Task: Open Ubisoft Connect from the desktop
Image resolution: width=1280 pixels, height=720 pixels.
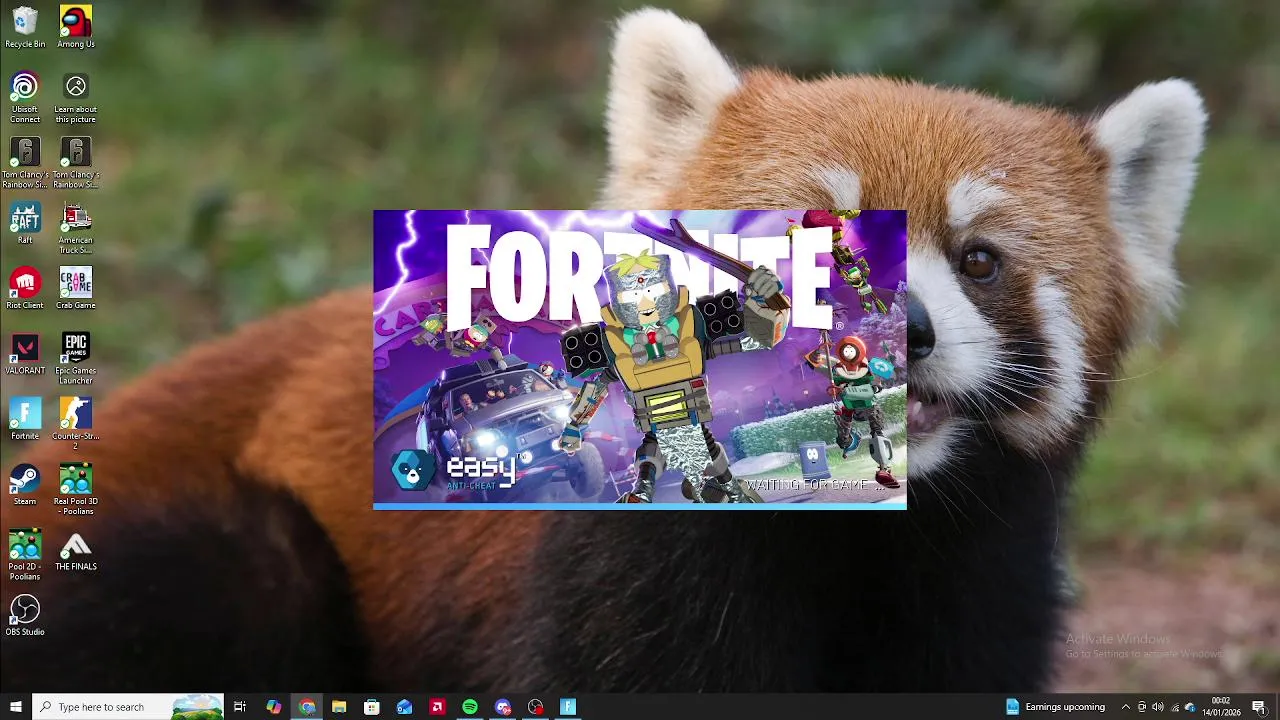Action: tap(25, 97)
